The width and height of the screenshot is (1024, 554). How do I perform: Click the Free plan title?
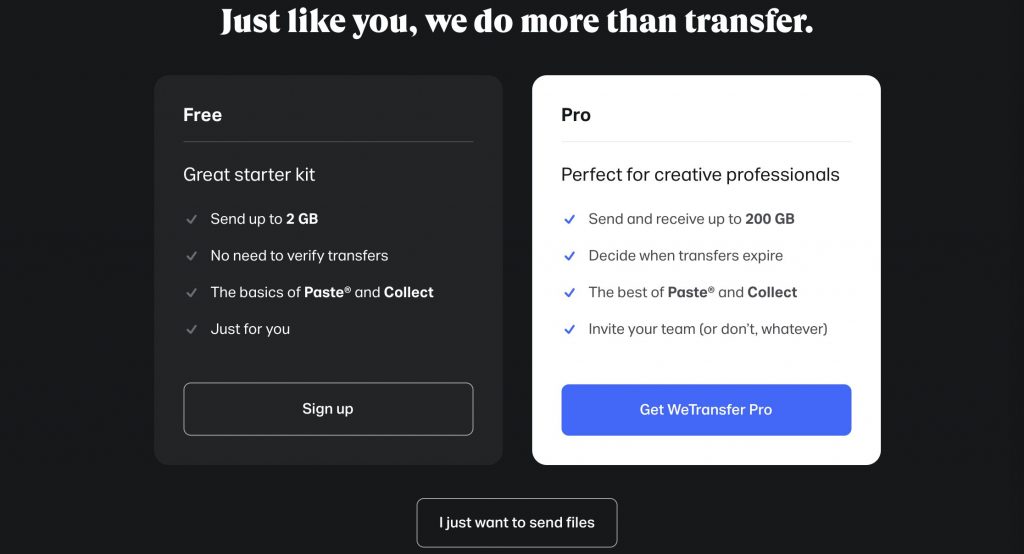203,115
